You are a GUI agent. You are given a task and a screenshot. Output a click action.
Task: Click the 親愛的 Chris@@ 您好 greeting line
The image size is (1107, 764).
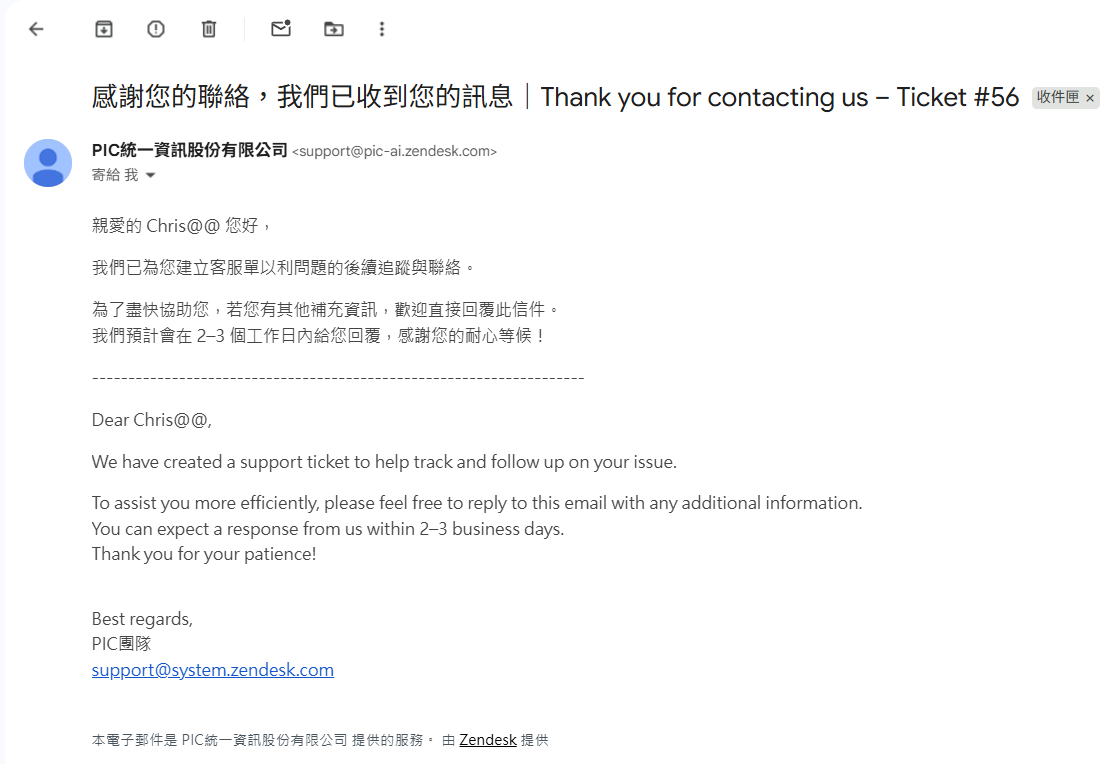[181, 226]
